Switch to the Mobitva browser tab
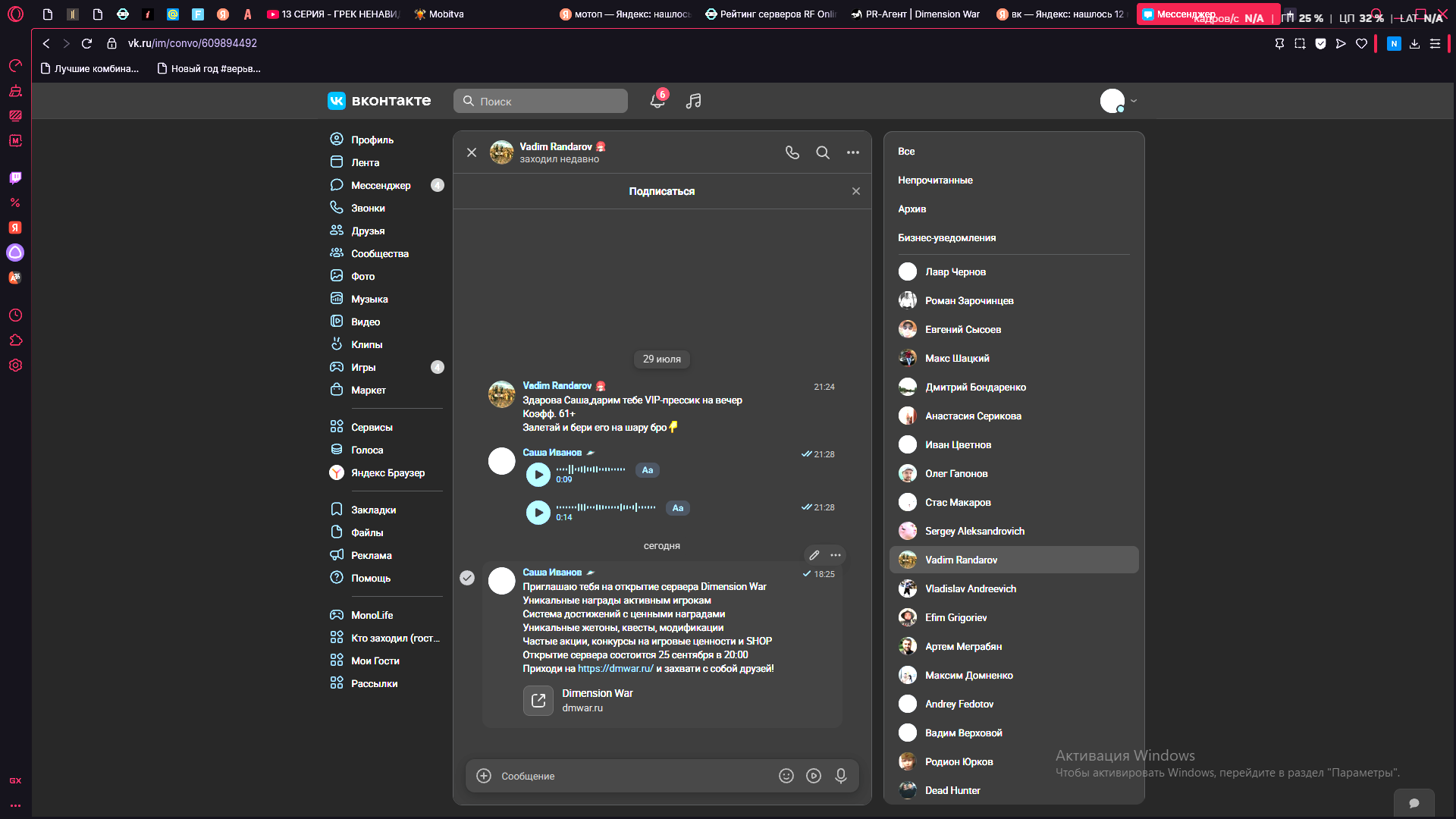This screenshot has width=1456, height=819. (439, 14)
